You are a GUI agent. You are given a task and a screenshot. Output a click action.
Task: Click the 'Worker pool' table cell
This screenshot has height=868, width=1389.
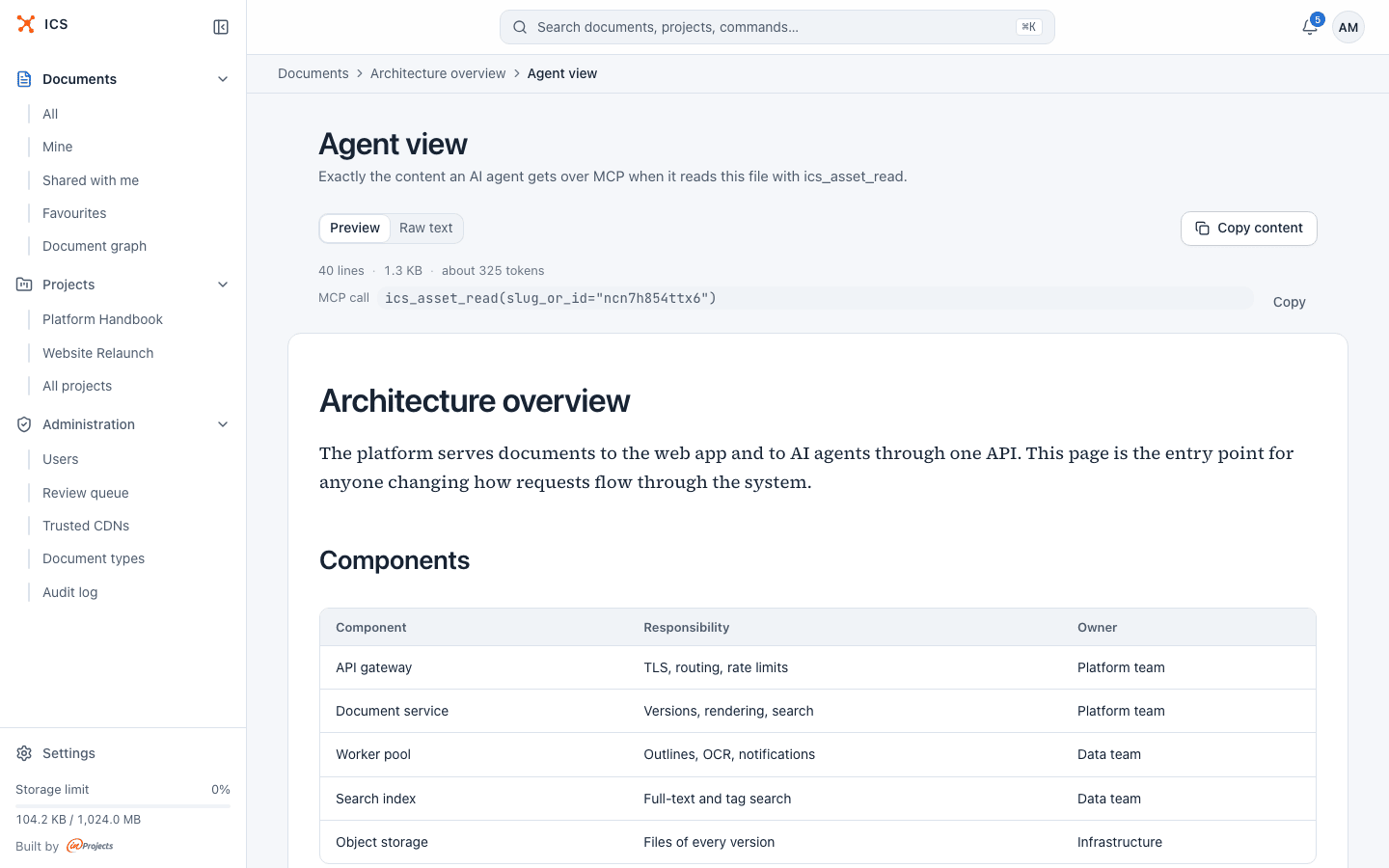474,754
